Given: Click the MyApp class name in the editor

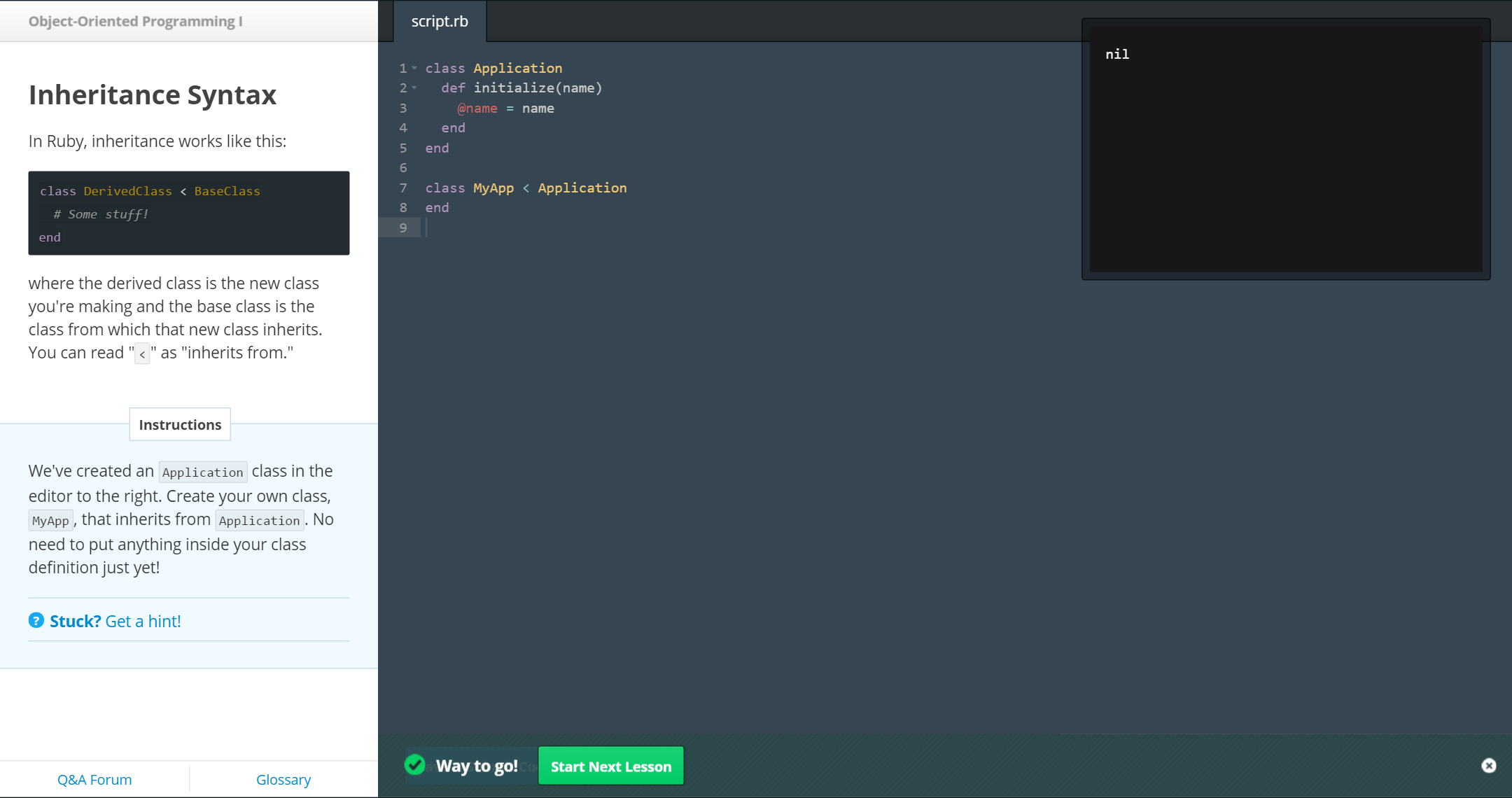Looking at the screenshot, I should (493, 188).
